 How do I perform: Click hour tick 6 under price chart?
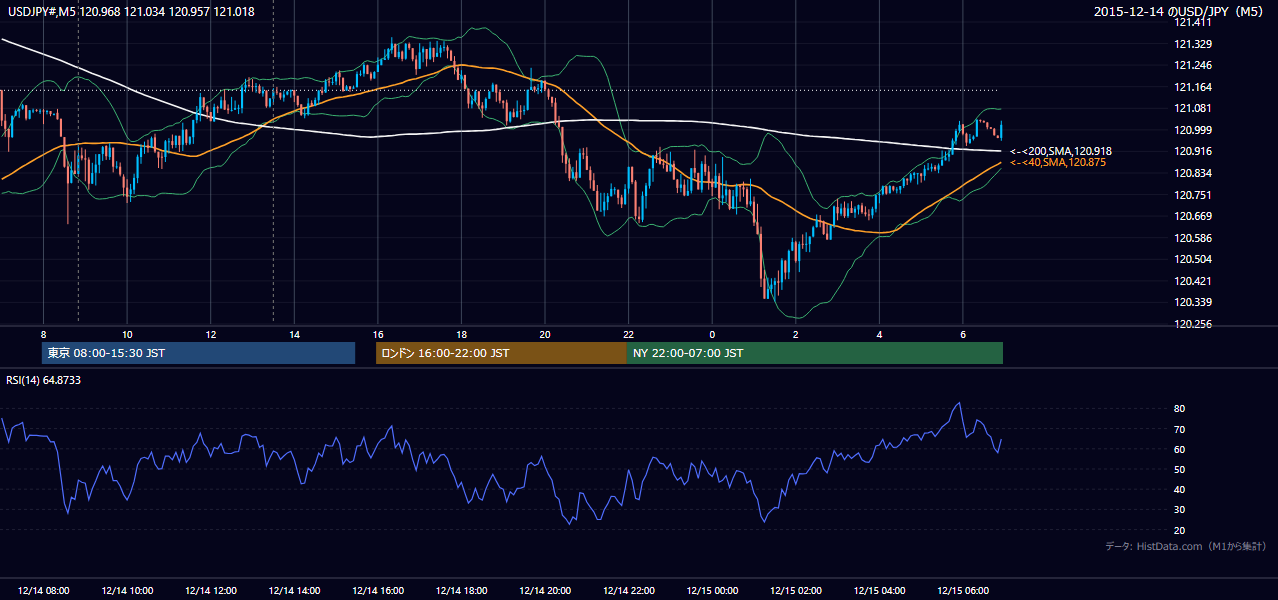click(963, 334)
